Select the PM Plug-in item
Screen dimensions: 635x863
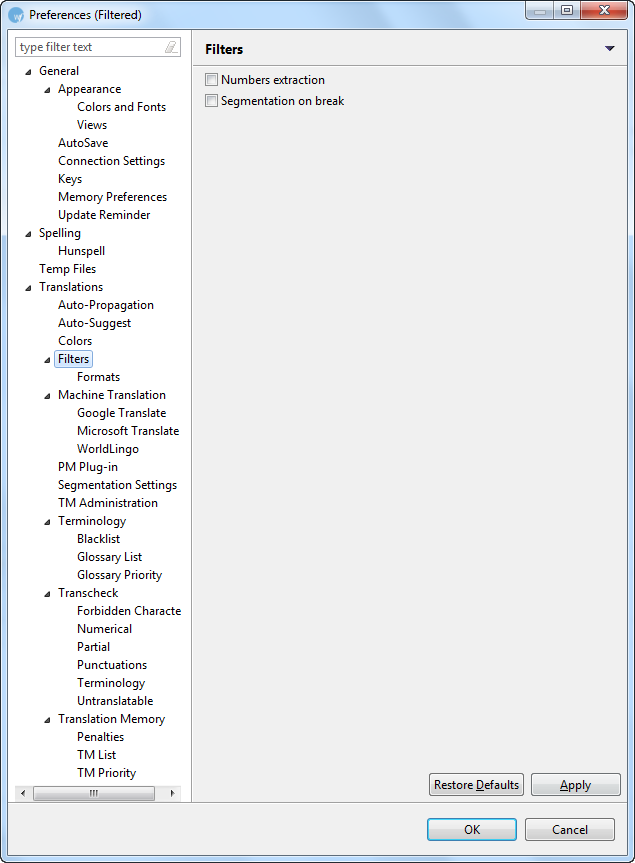(87, 467)
